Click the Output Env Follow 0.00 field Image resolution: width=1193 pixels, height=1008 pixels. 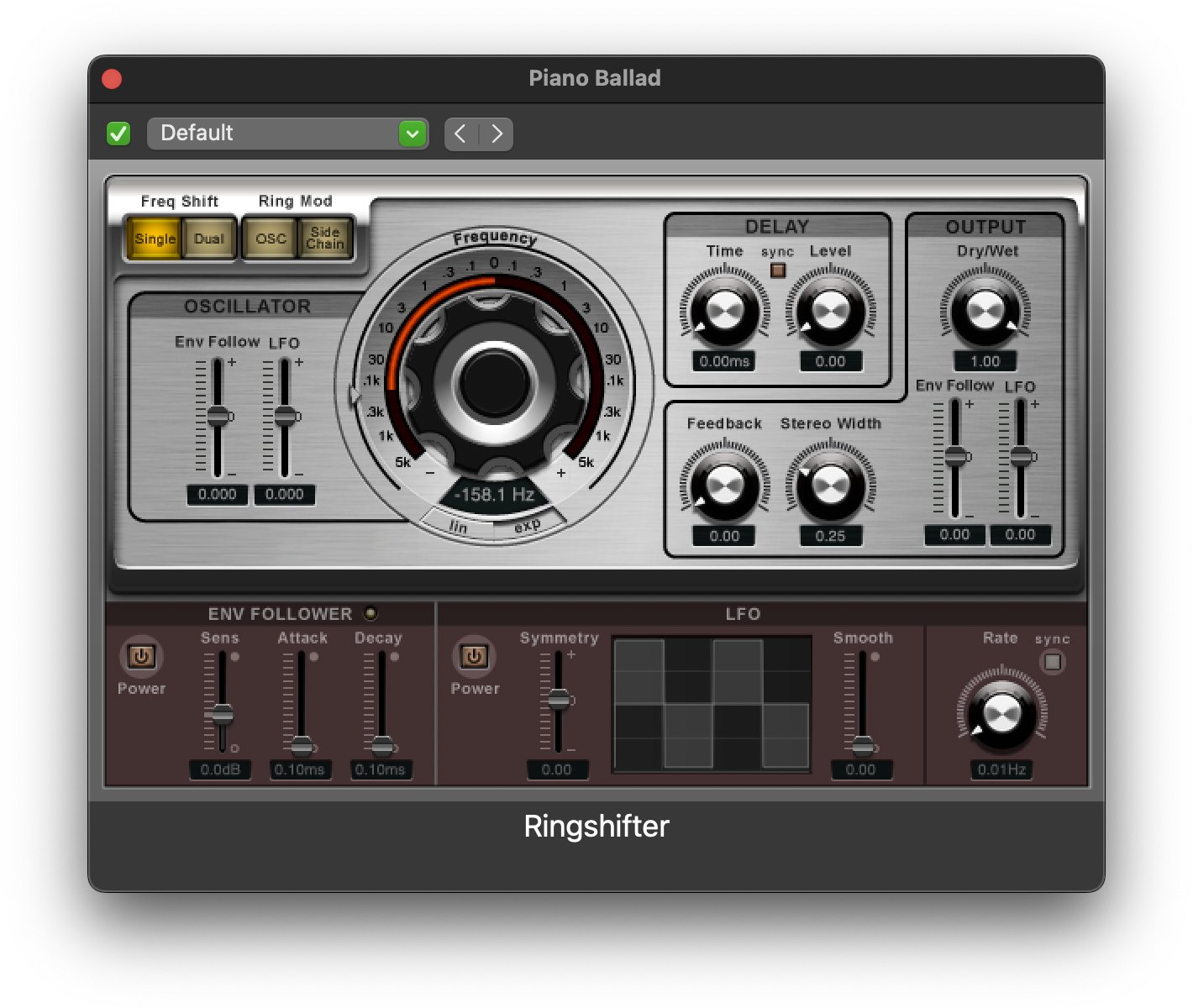point(954,534)
